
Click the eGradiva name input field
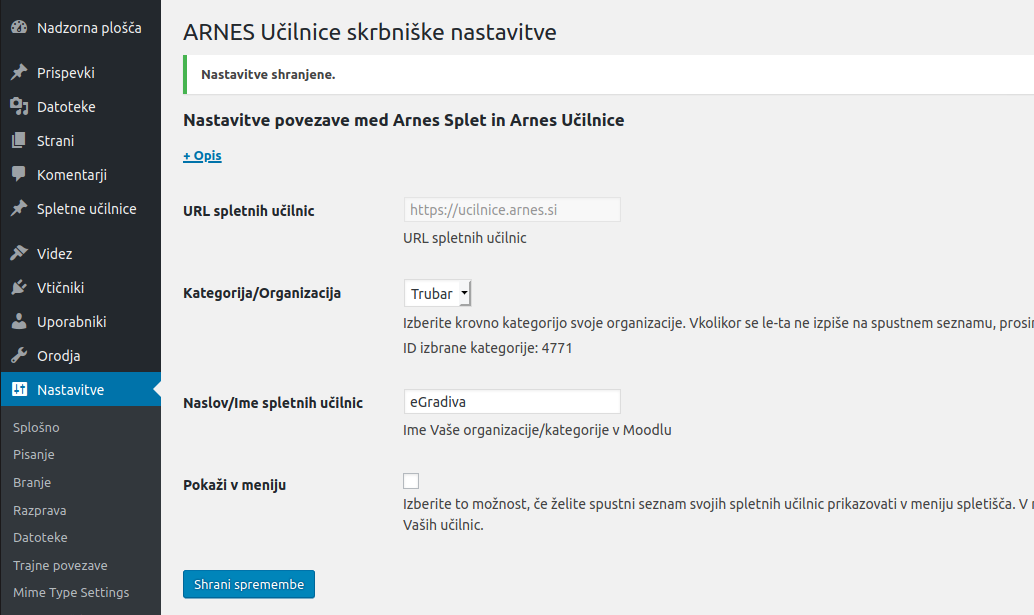click(x=512, y=401)
